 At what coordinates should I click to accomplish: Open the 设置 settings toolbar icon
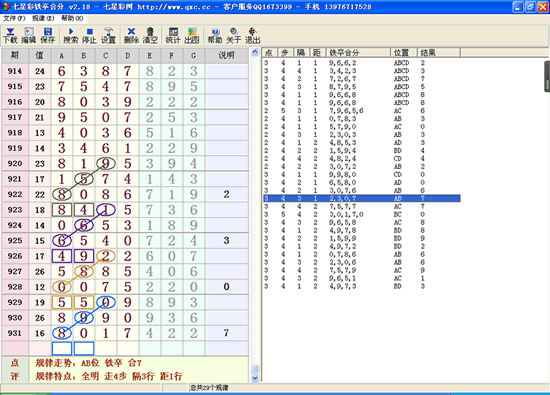108,36
